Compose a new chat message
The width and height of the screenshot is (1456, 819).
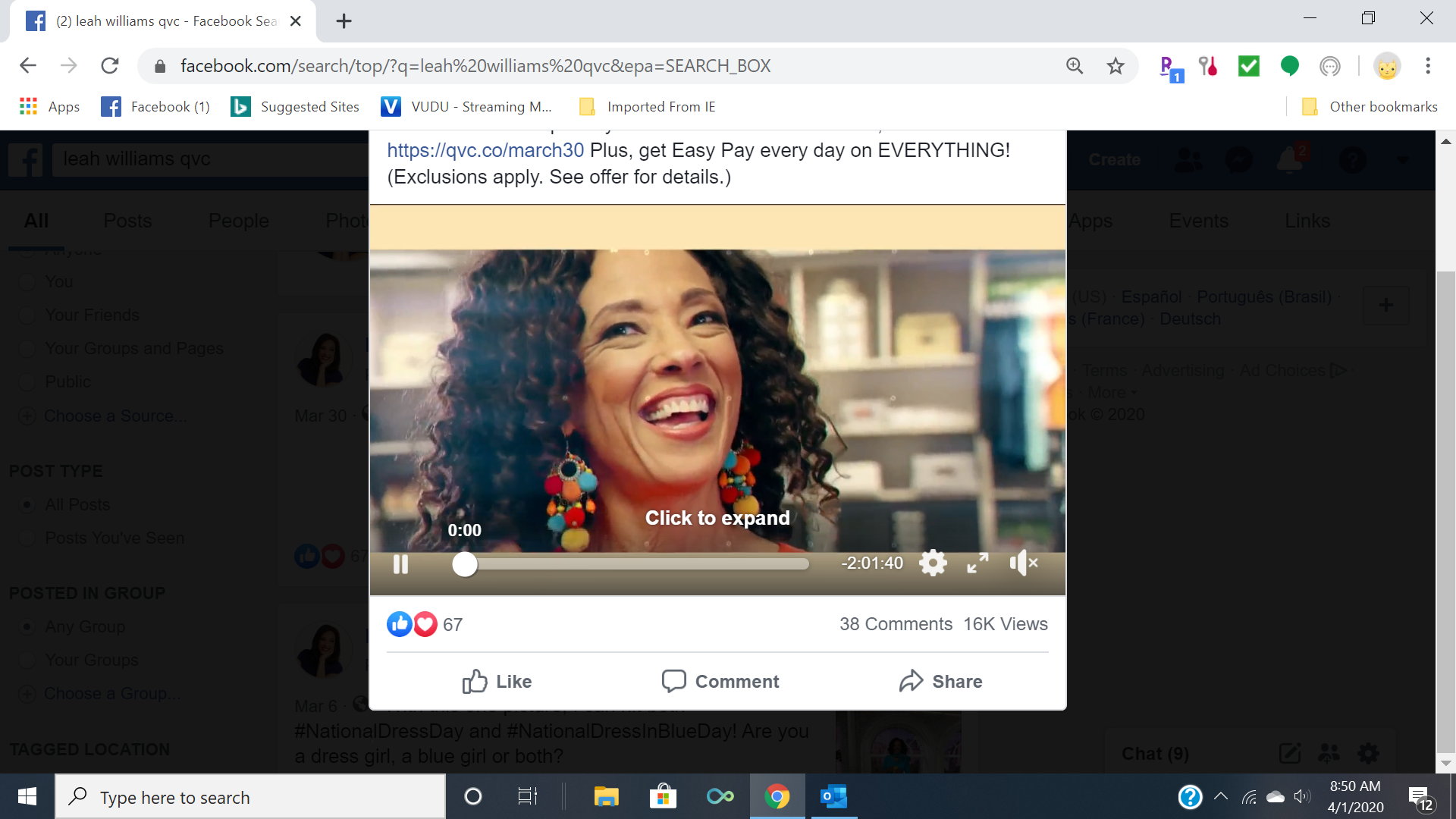click(1289, 753)
